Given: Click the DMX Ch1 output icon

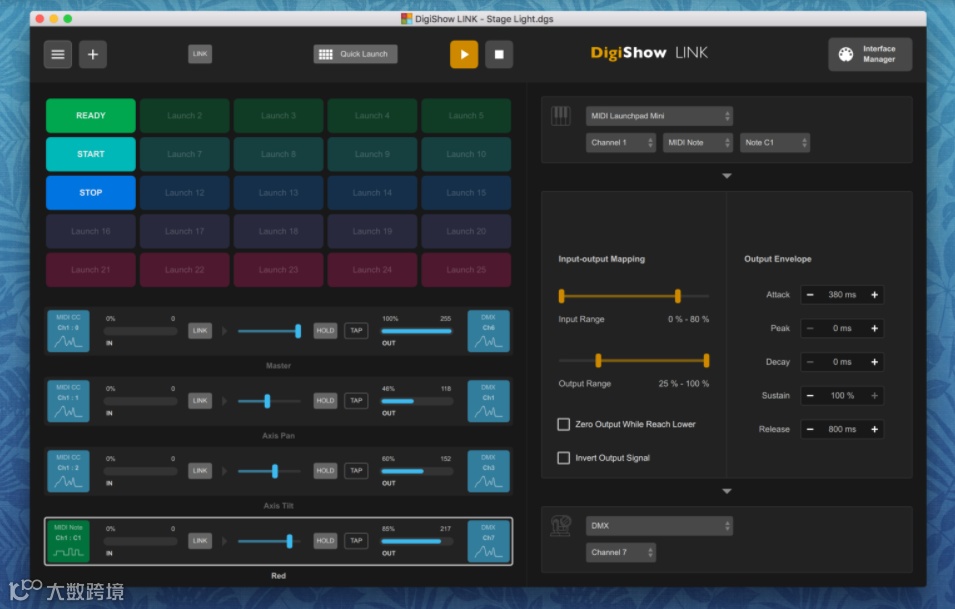Looking at the screenshot, I should (488, 401).
